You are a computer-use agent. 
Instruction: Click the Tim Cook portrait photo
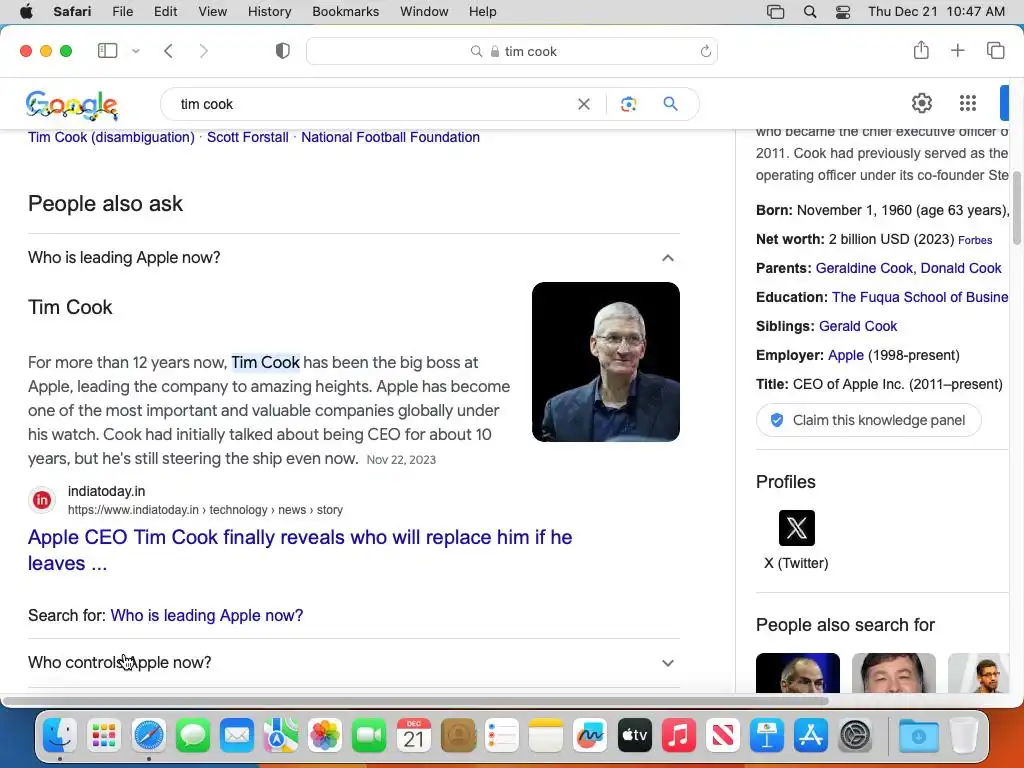(605, 362)
